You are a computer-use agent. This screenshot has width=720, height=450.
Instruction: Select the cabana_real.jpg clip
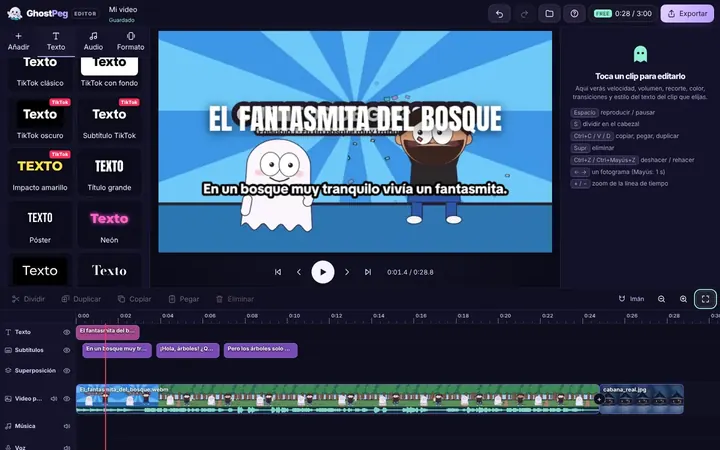click(641, 399)
